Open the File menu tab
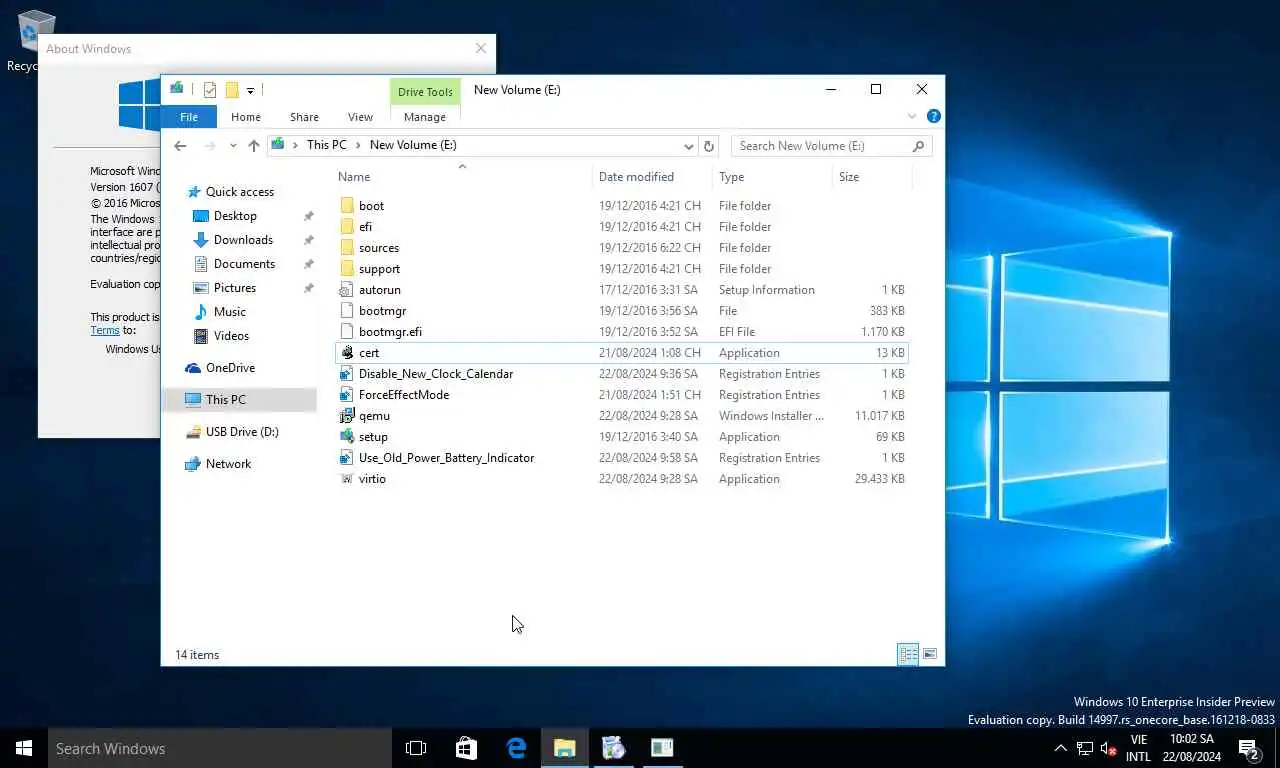Image resolution: width=1280 pixels, height=768 pixels. click(189, 117)
